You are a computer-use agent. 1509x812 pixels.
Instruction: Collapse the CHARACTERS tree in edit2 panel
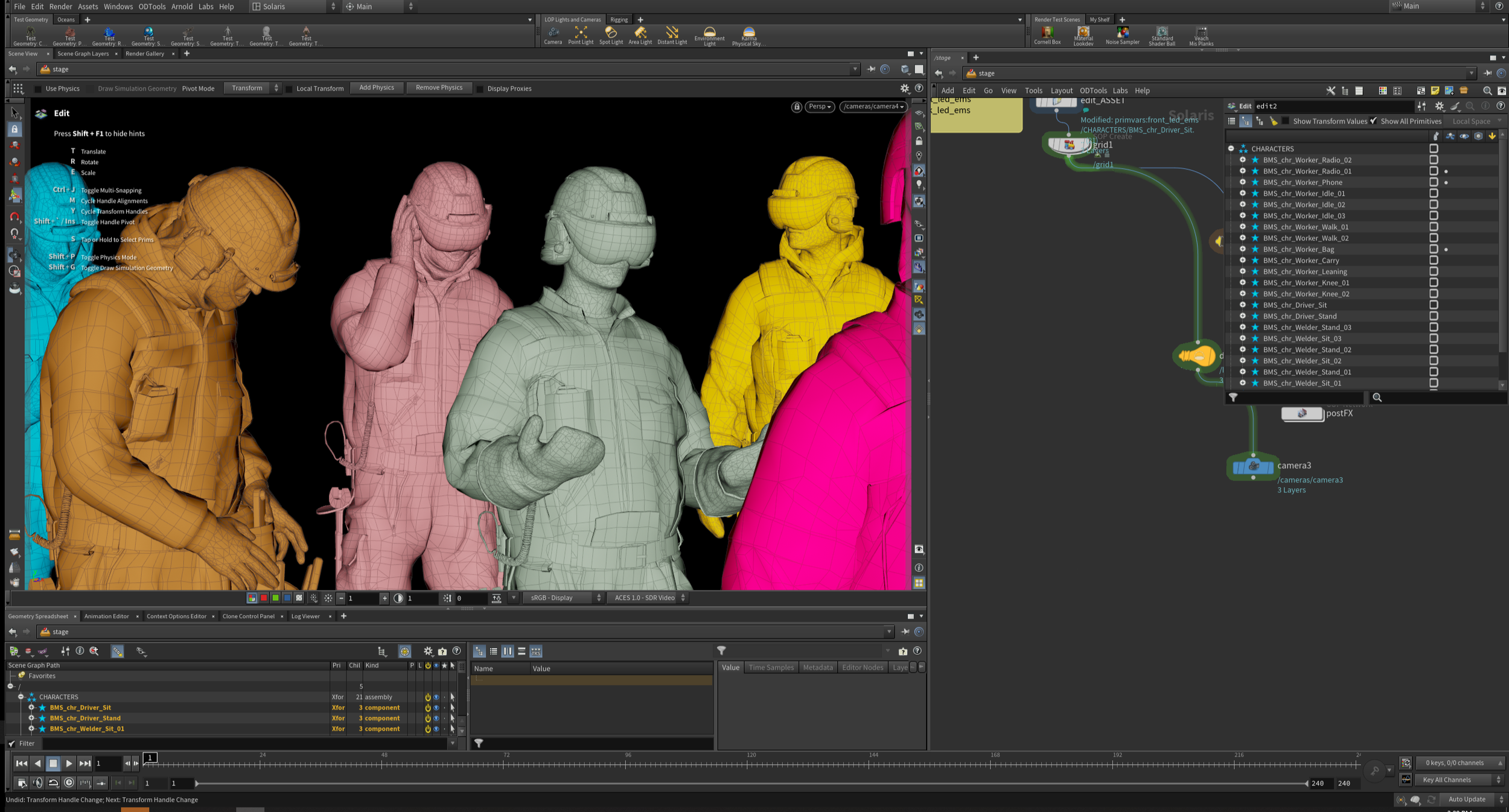pyautogui.click(x=1231, y=148)
